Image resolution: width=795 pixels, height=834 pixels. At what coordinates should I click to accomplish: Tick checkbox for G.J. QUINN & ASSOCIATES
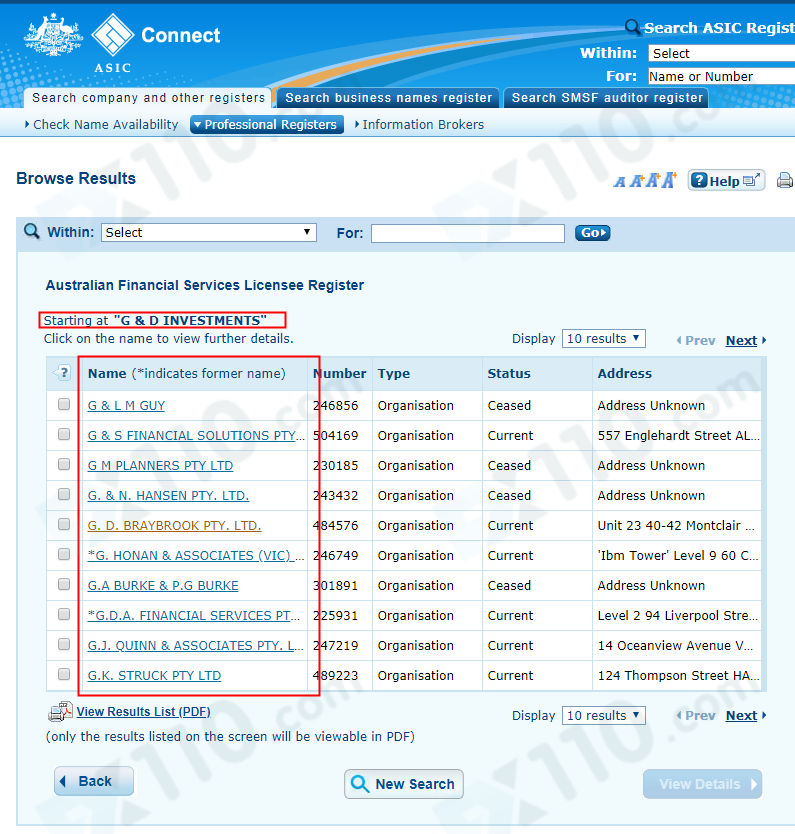click(x=64, y=644)
